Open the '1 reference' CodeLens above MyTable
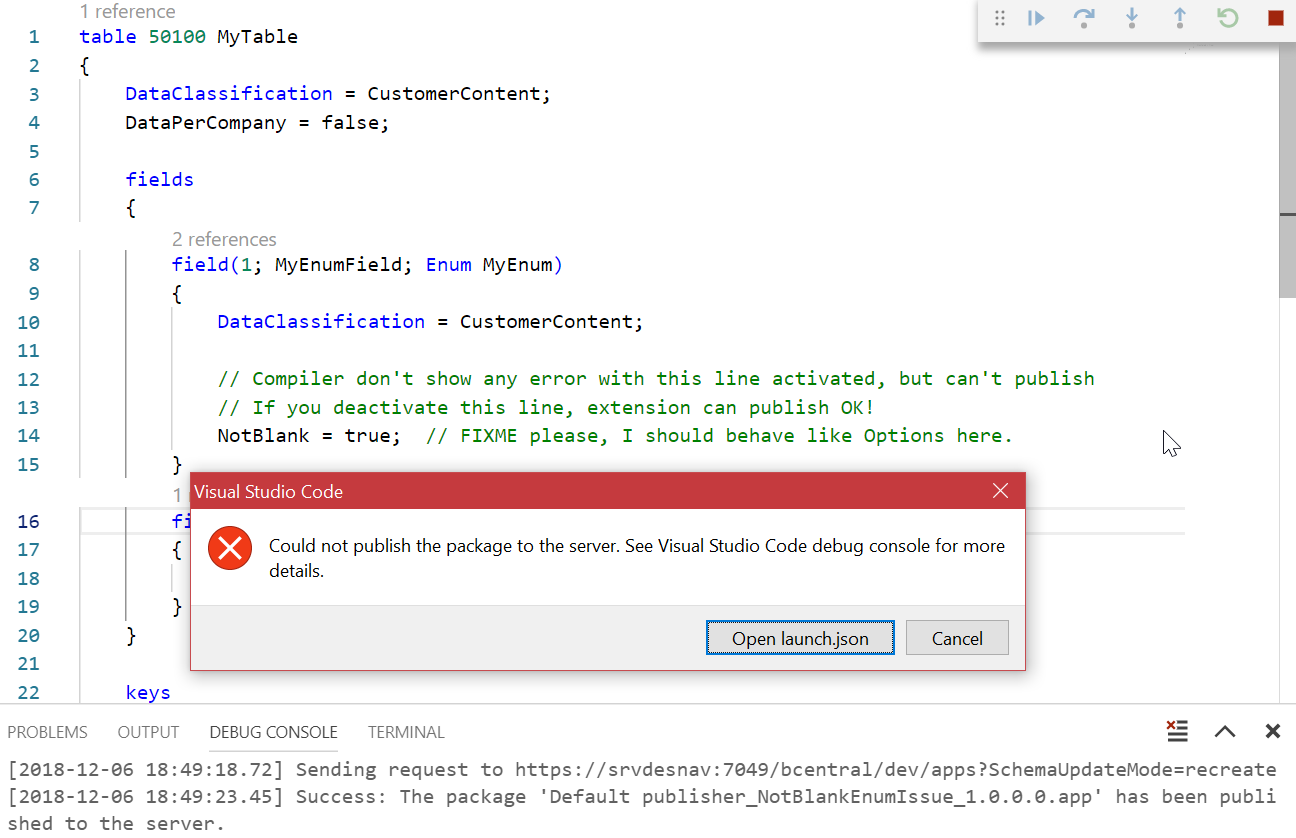The height and width of the screenshot is (838, 1296). [127, 12]
